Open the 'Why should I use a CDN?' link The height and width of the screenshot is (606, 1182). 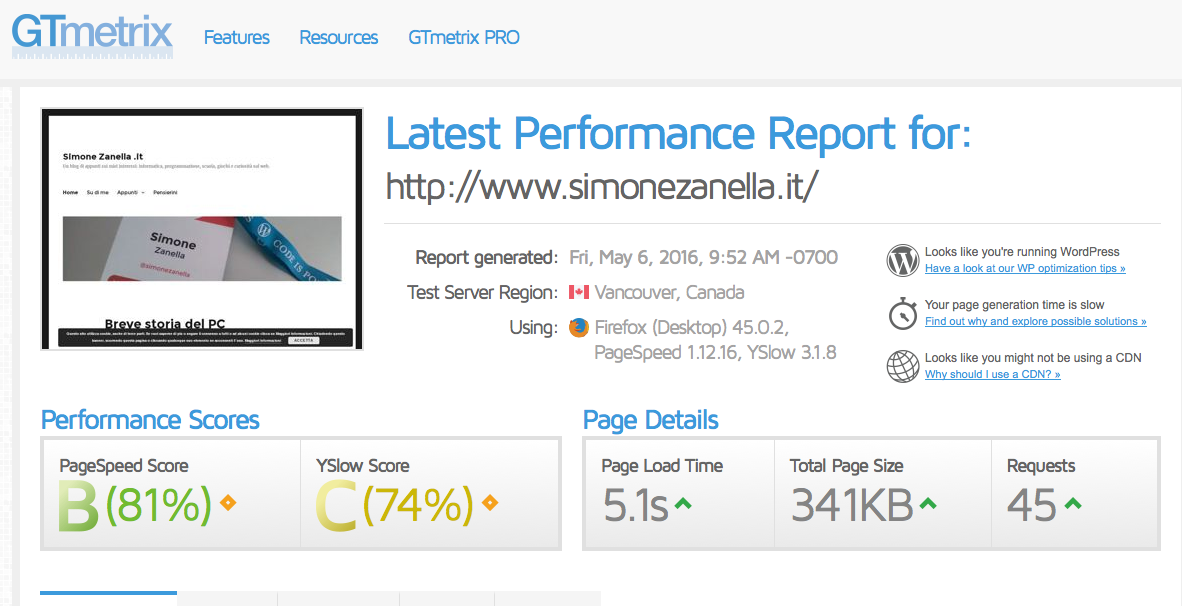[993, 374]
